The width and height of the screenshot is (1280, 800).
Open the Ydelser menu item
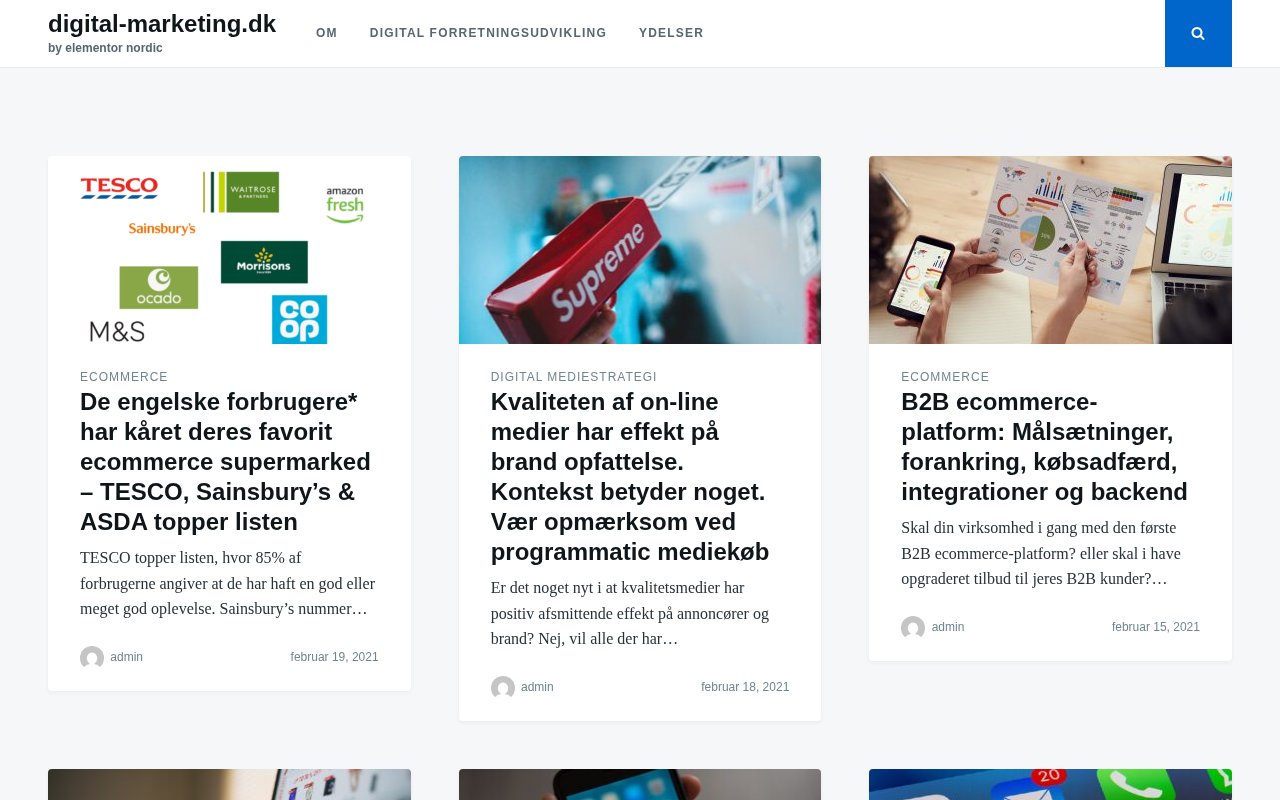pos(671,33)
